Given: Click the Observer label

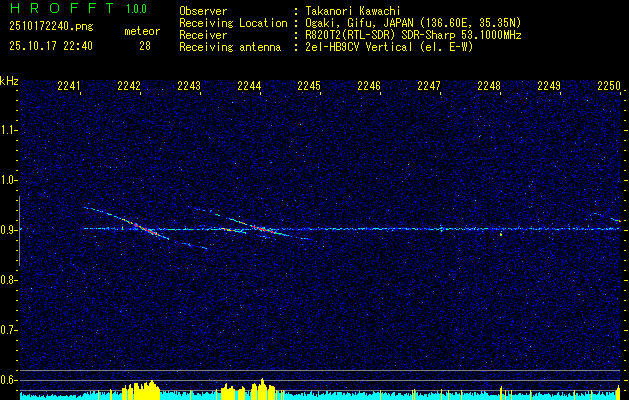Looking at the screenshot, I should pyautogui.click(x=203, y=11).
